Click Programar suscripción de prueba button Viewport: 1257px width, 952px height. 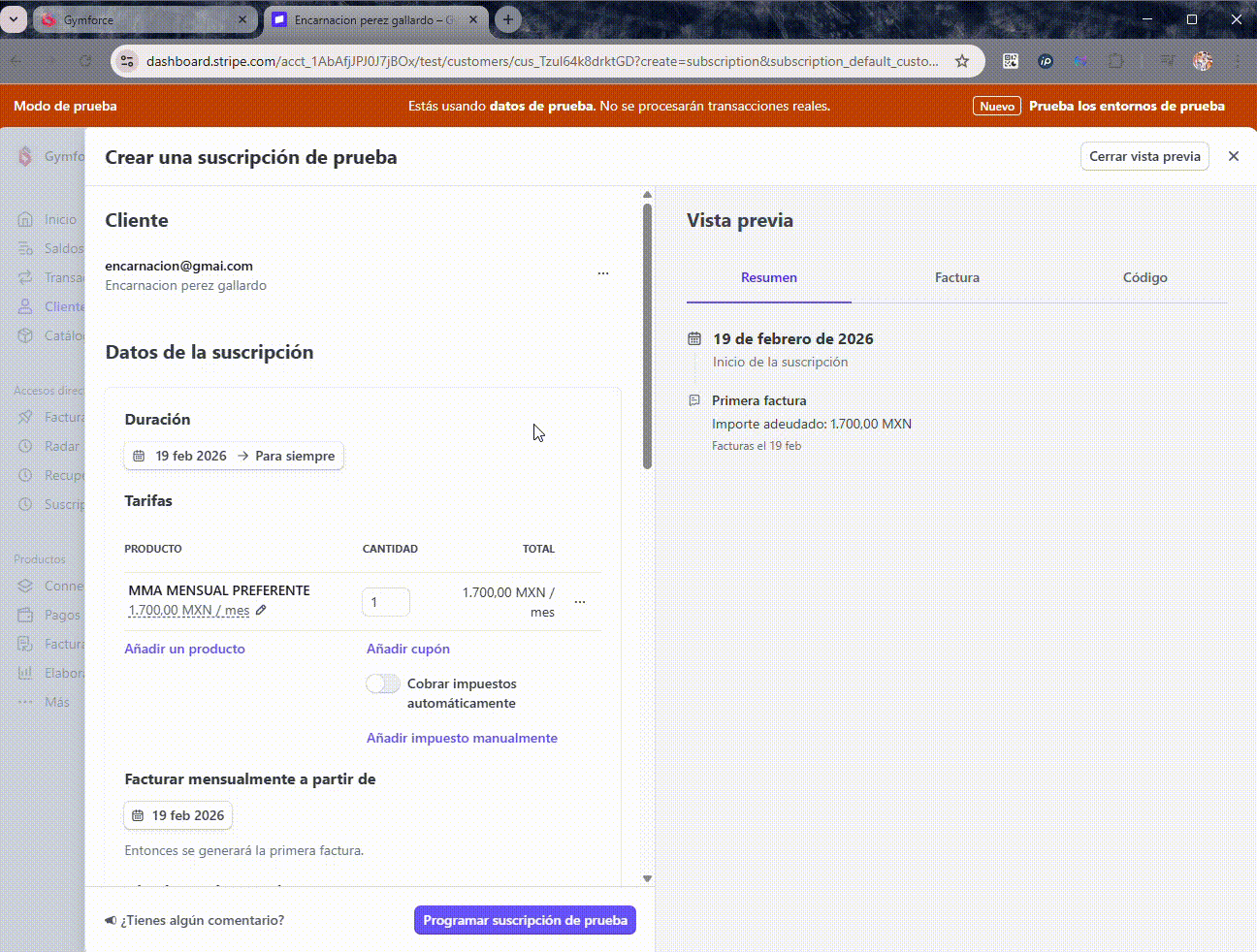(x=525, y=920)
